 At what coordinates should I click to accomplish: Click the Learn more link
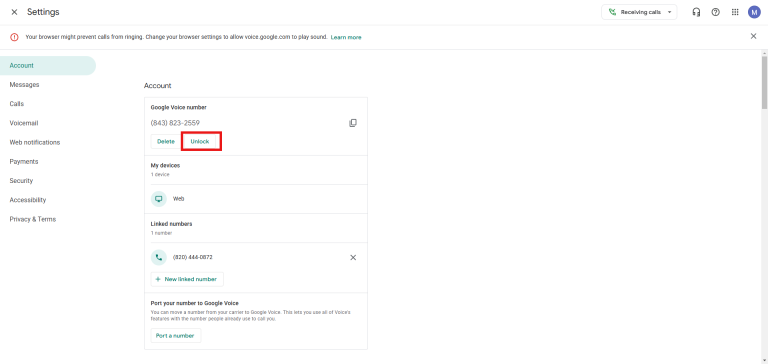click(x=346, y=37)
